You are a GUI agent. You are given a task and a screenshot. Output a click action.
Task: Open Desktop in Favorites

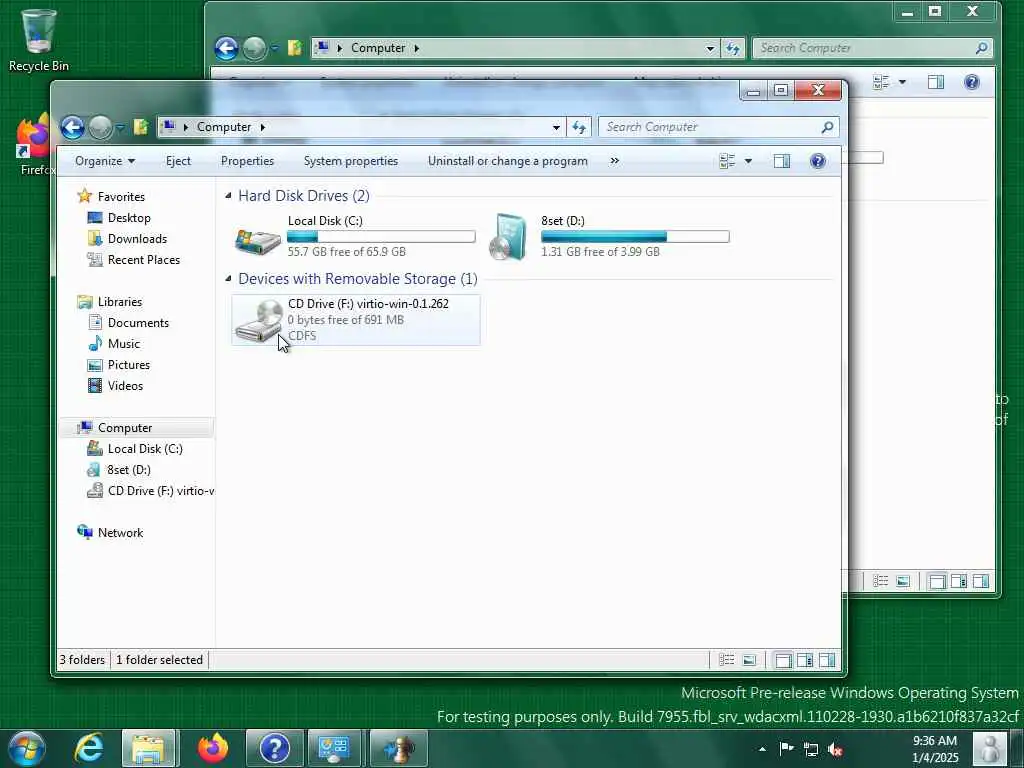pos(129,217)
